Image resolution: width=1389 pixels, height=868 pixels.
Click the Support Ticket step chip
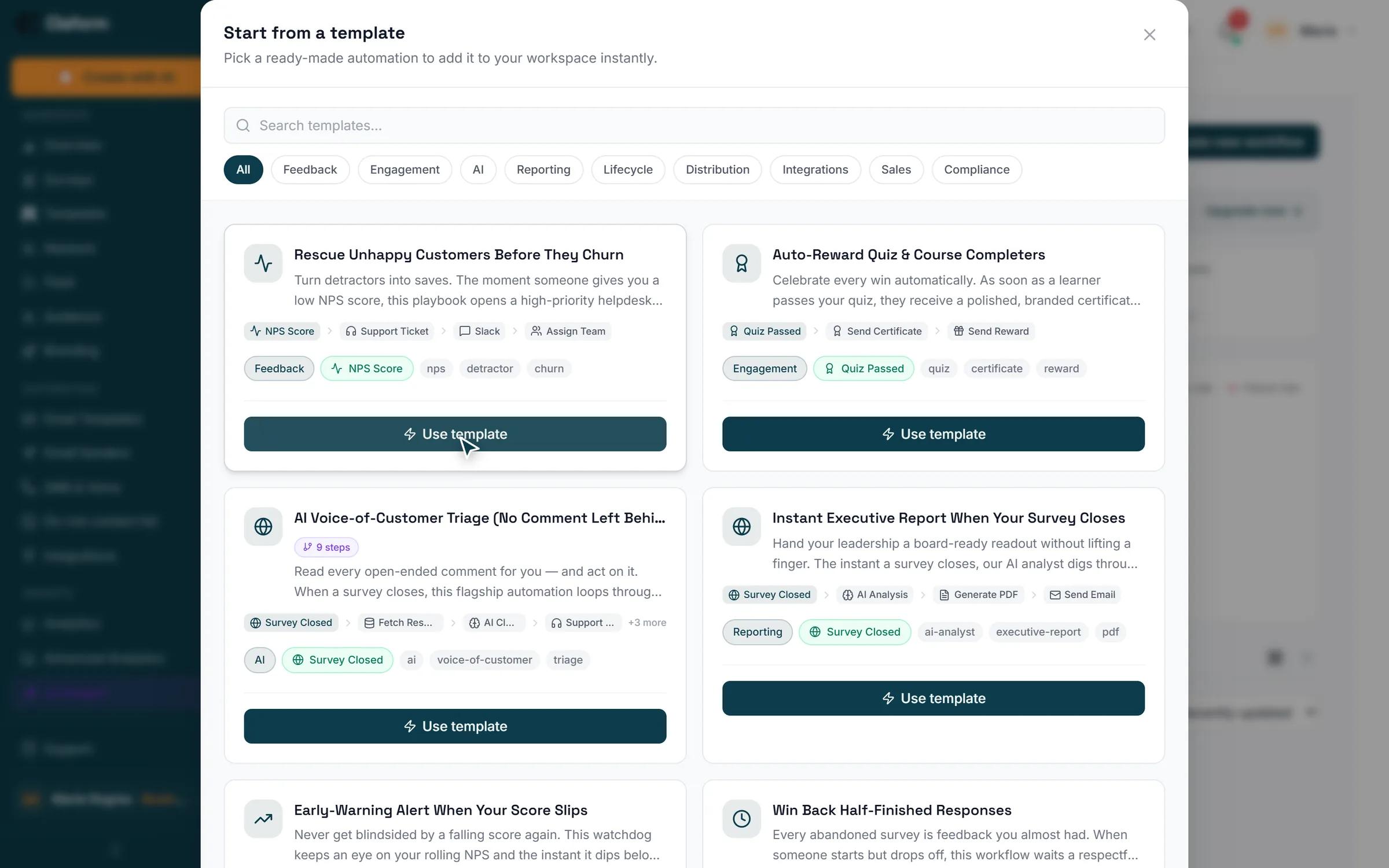click(x=387, y=331)
